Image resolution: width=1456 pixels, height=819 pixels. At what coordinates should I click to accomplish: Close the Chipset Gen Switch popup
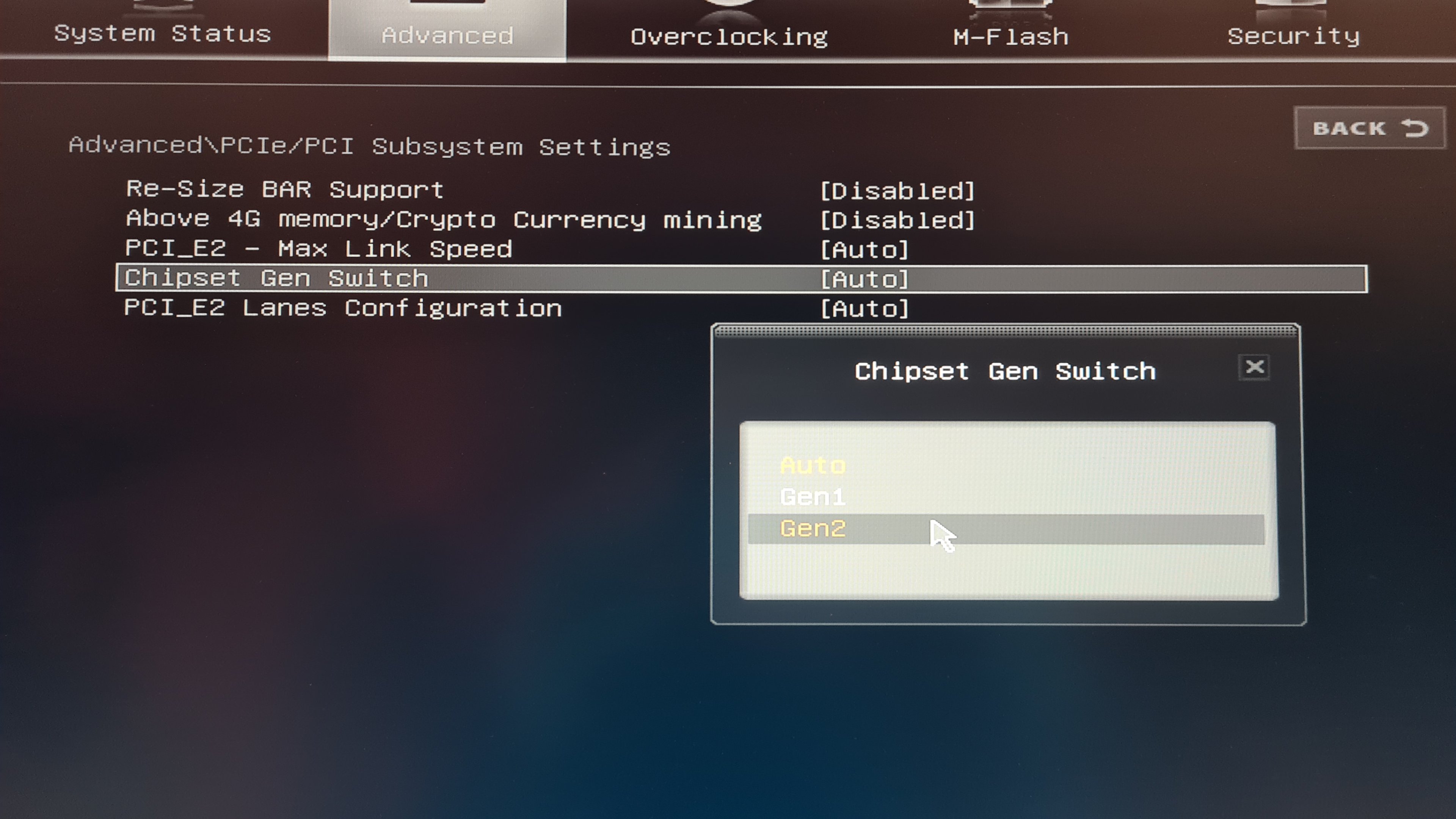[1254, 368]
